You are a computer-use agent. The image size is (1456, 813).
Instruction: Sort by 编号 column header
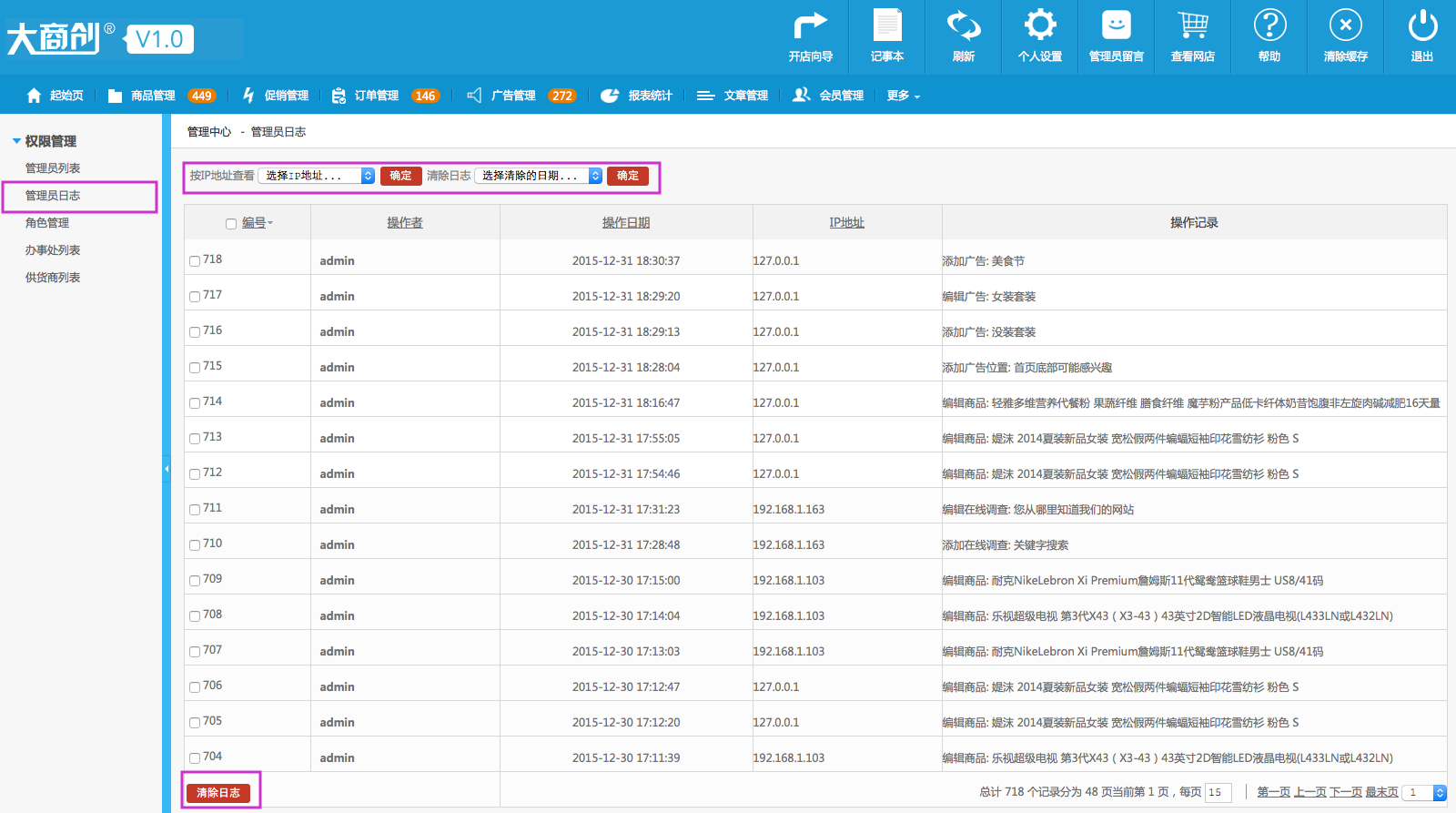point(254,223)
